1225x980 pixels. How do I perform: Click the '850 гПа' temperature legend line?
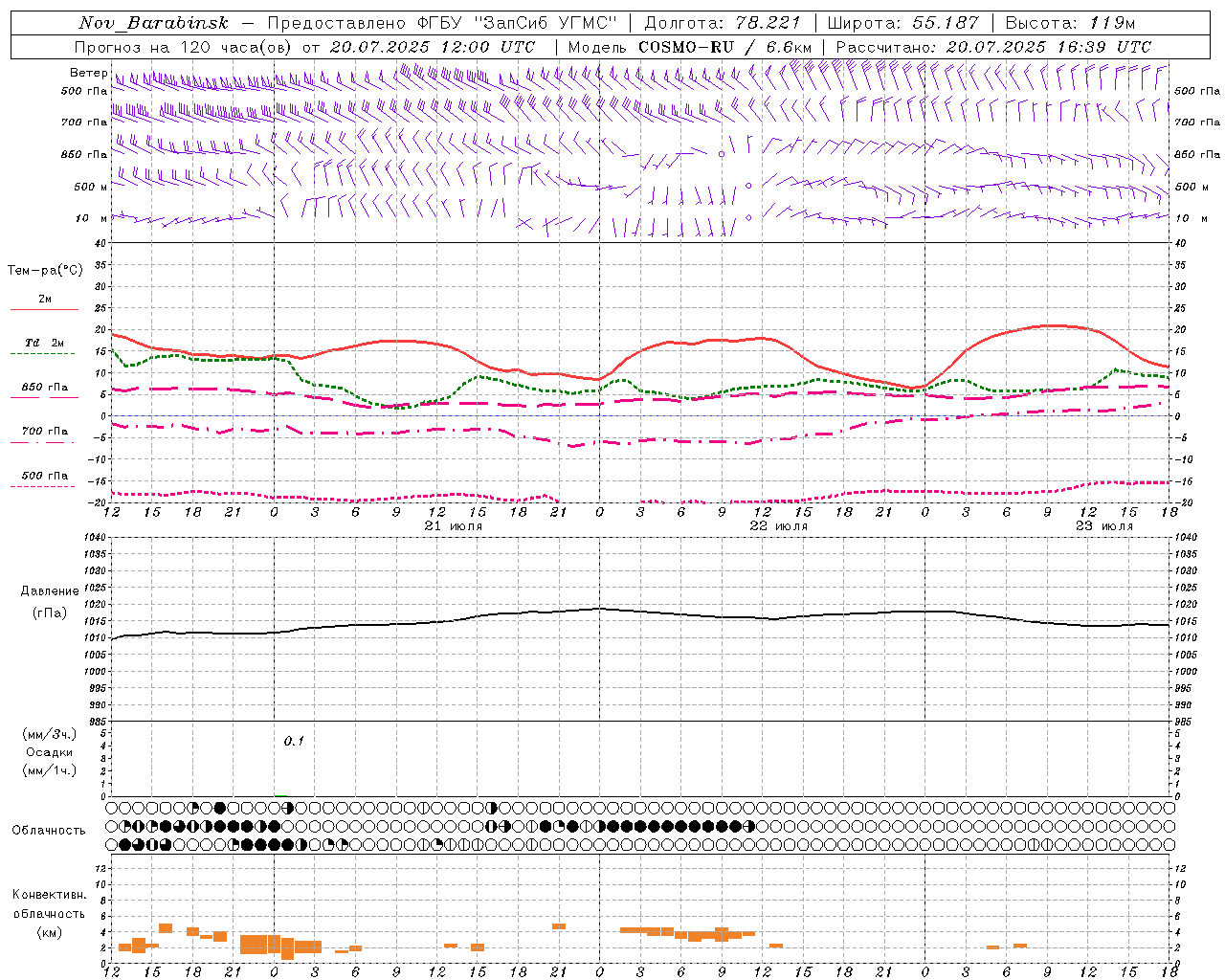coord(44,397)
